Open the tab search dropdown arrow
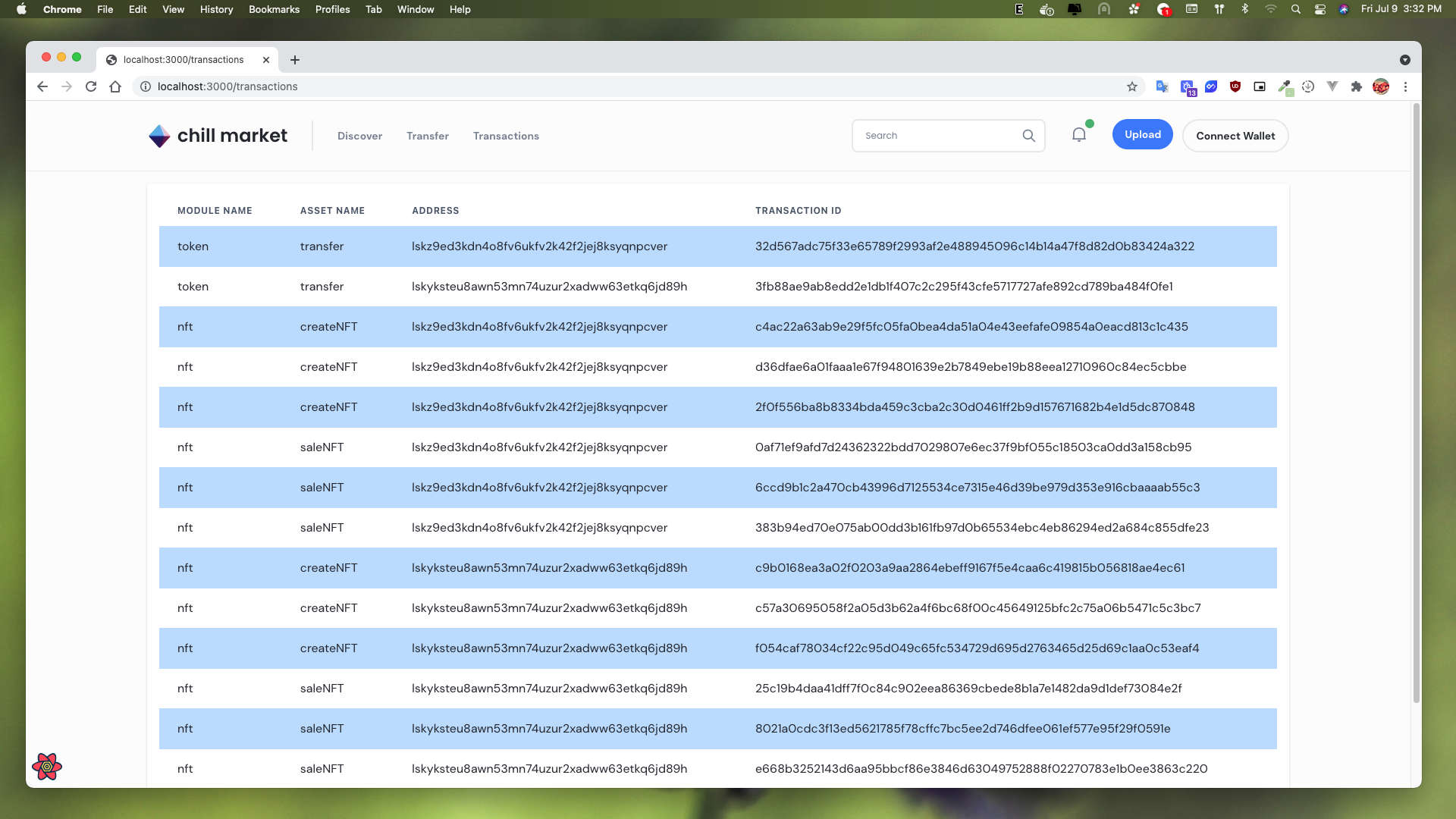 [x=1404, y=60]
